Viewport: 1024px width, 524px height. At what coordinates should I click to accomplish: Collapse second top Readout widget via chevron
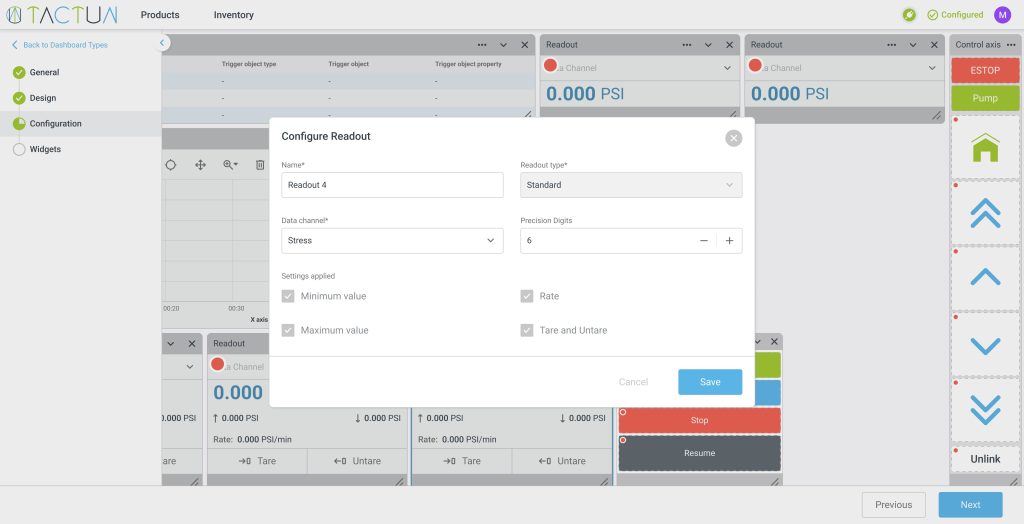(x=913, y=45)
